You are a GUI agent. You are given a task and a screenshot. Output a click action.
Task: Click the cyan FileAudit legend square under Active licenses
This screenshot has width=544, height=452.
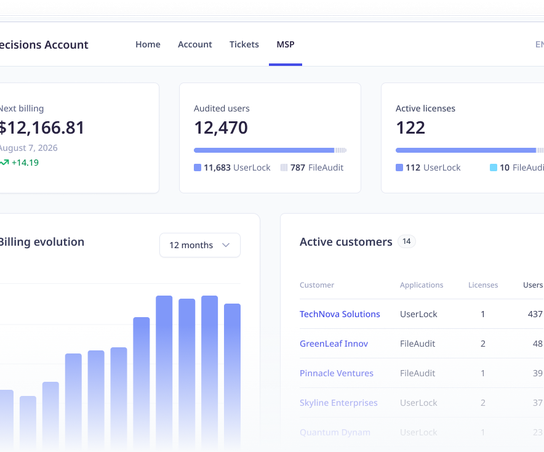coord(493,168)
